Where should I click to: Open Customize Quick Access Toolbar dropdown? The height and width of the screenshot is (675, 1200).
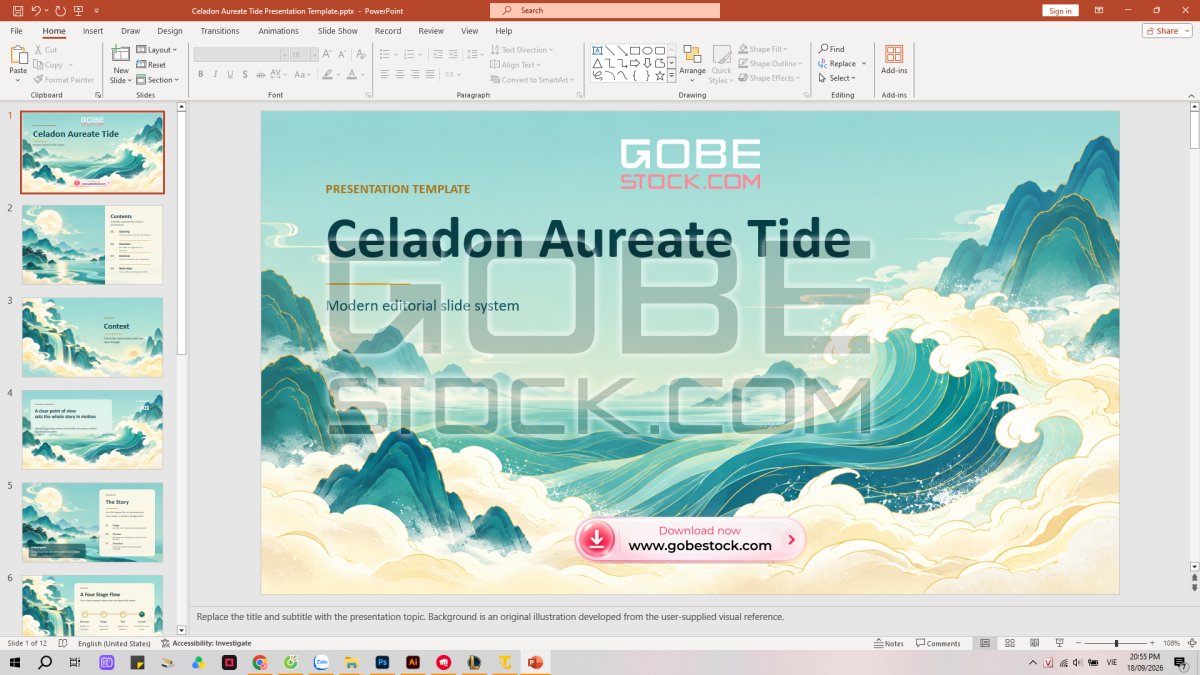pos(97,10)
